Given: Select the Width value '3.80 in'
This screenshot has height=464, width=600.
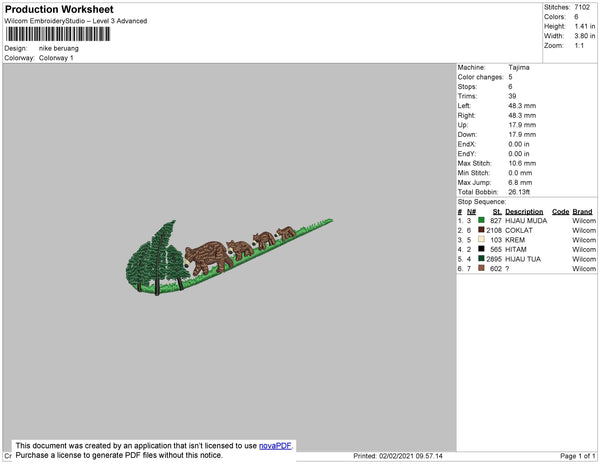Looking at the screenshot, I should click(585, 36).
